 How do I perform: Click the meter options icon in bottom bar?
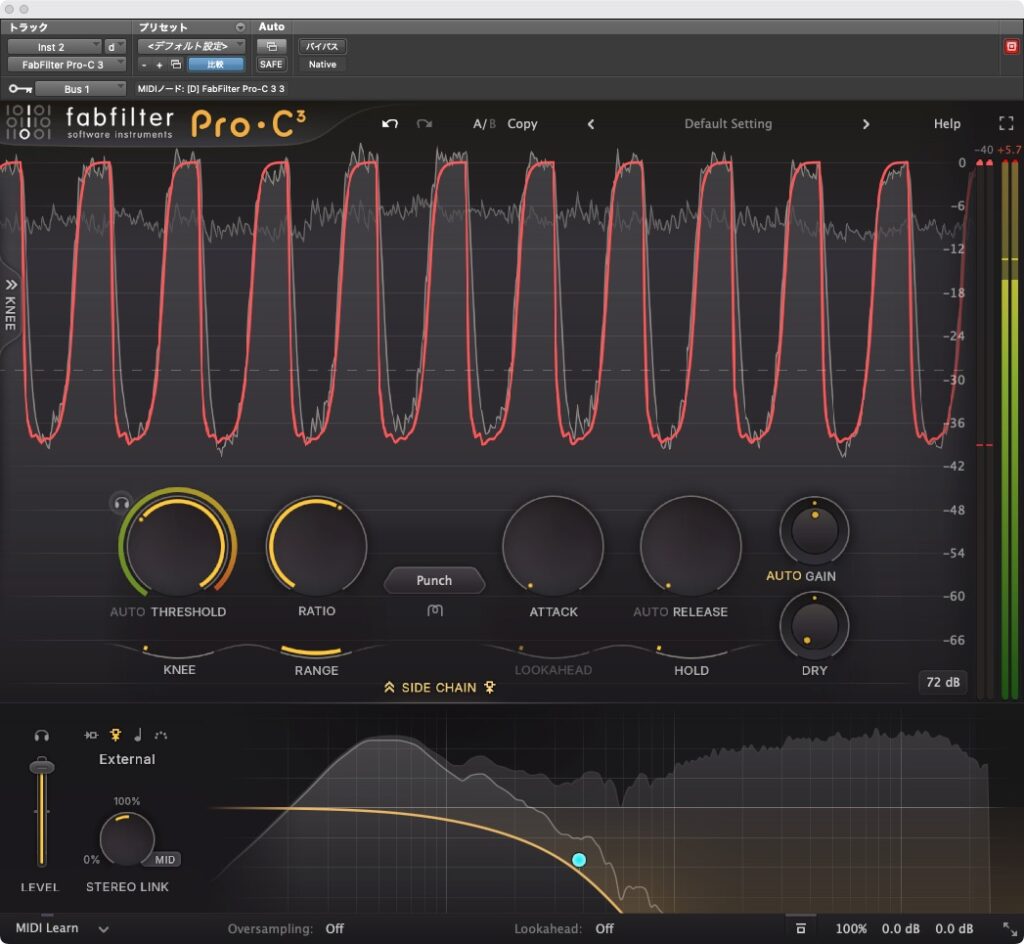(801, 928)
